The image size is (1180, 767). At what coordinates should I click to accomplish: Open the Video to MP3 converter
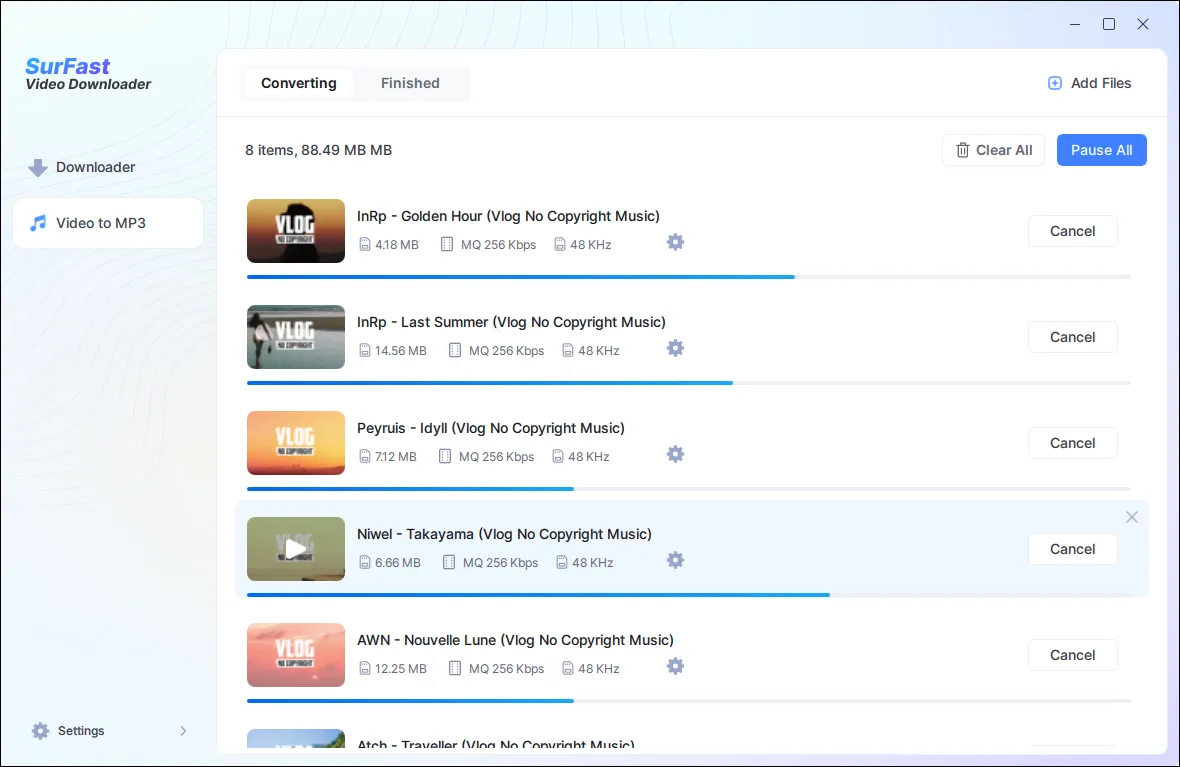coord(100,222)
